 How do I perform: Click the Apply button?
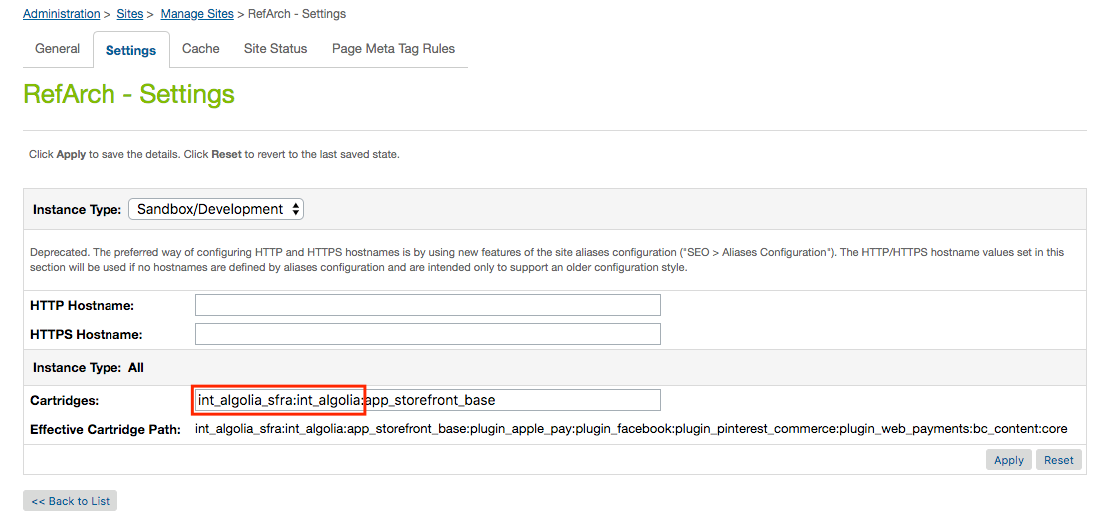[1008, 460]
